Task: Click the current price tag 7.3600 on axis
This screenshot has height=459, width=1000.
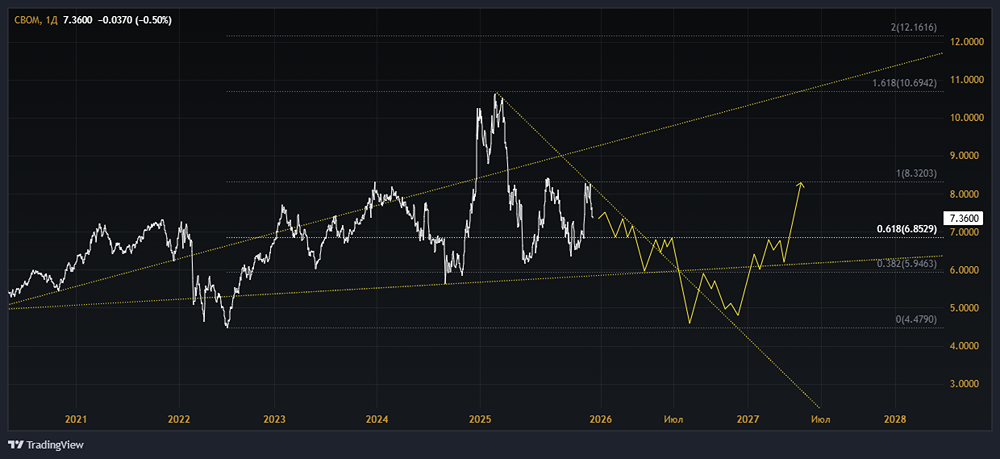Action: click(x=964, y=218)
